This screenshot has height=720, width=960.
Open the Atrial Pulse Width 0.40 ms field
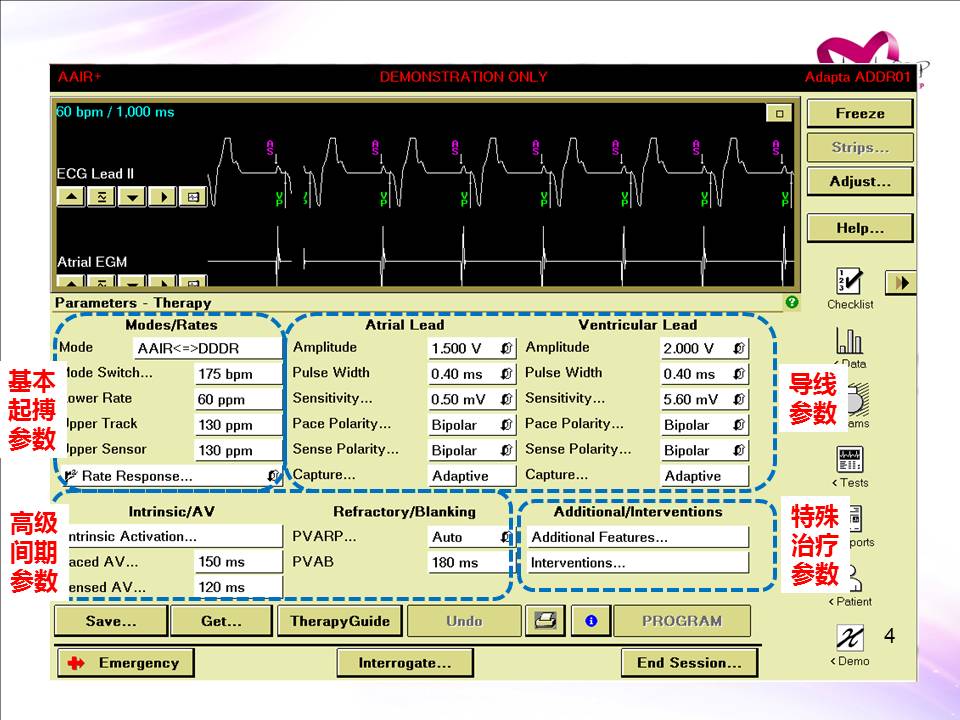coord(472,374)
